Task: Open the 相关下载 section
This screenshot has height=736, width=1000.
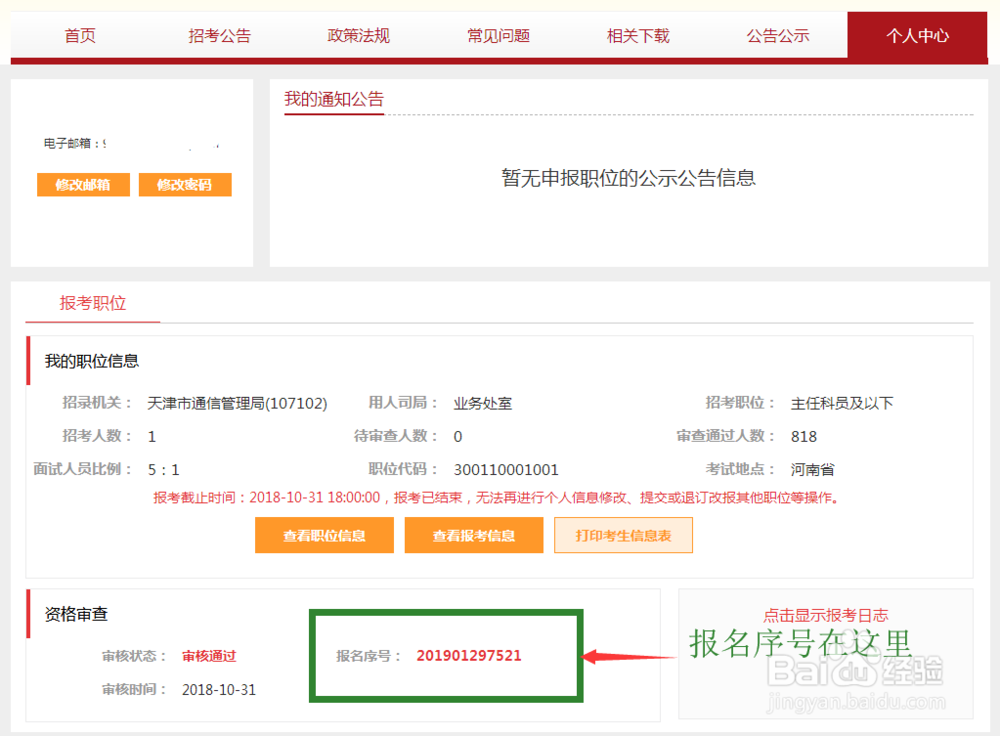Action: click(x=638, y=35)
